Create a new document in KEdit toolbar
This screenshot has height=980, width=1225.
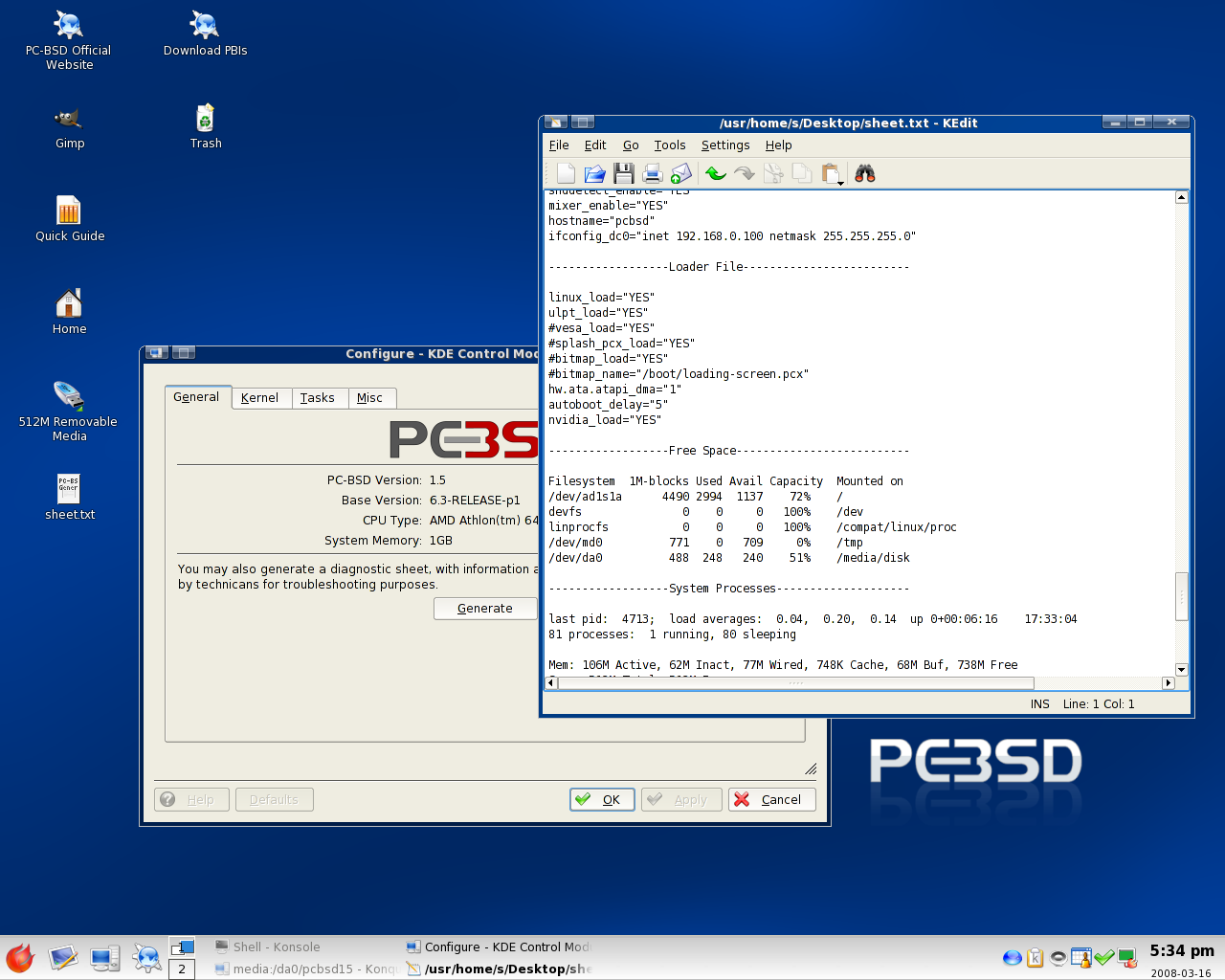tap(566, 173)
